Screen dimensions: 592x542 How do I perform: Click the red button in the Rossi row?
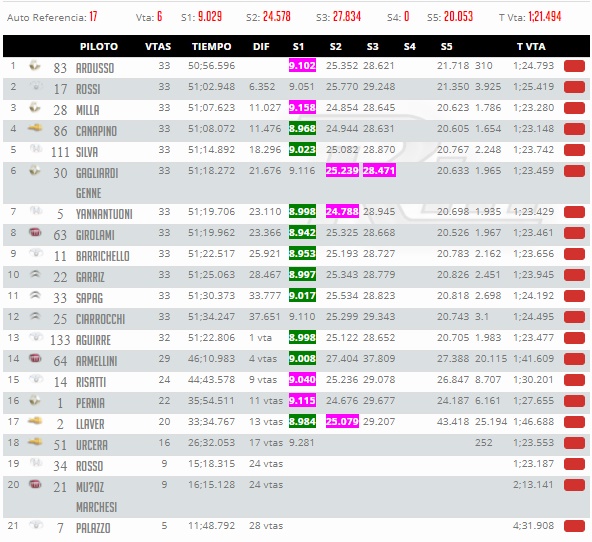tap(574, 87)
